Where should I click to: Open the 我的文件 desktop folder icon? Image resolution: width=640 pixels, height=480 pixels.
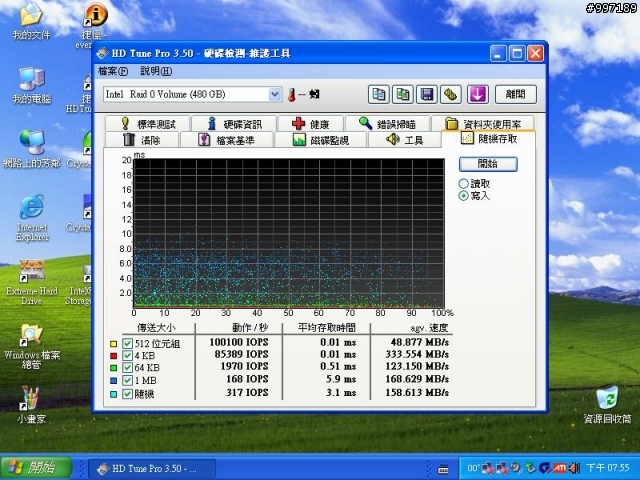tap(31, 22)
